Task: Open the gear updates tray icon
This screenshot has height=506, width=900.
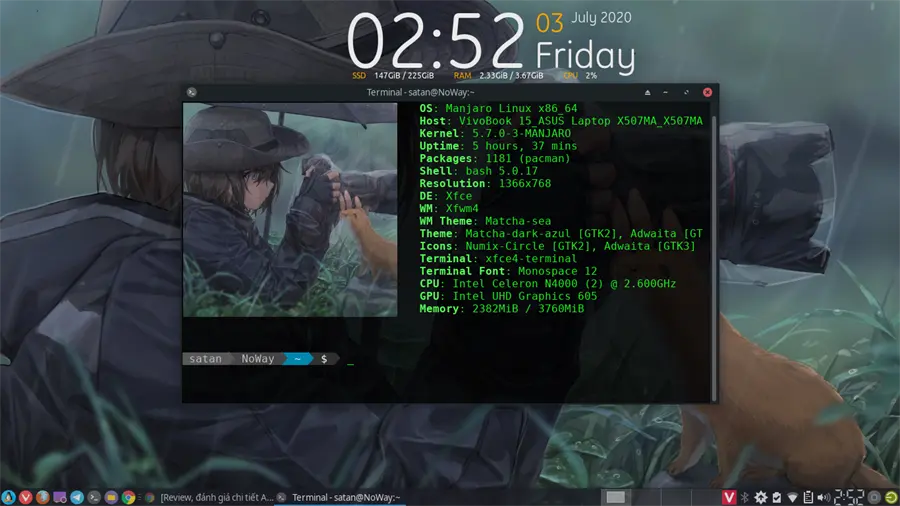Action: tap(761, 497)
